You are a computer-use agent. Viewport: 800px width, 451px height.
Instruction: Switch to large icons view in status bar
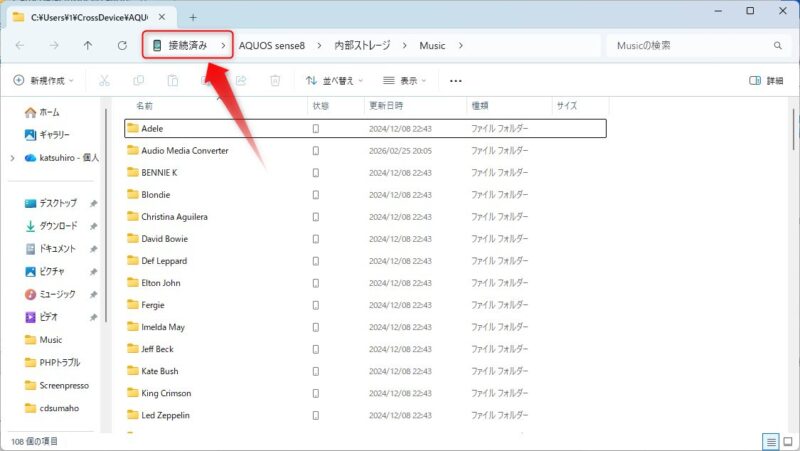pos(787,441)
